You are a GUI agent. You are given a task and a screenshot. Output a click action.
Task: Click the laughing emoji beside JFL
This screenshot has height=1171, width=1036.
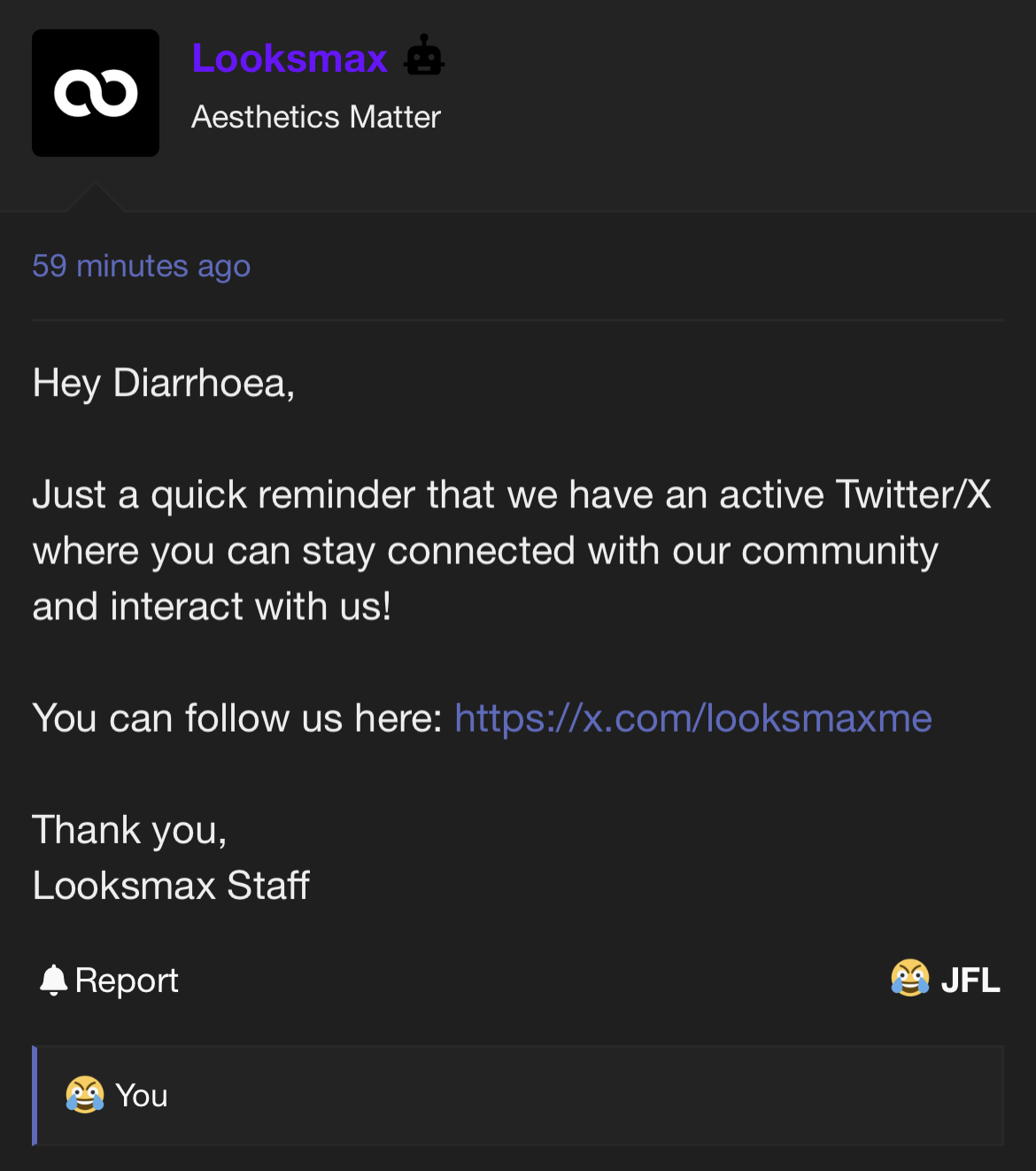[909, 979]
